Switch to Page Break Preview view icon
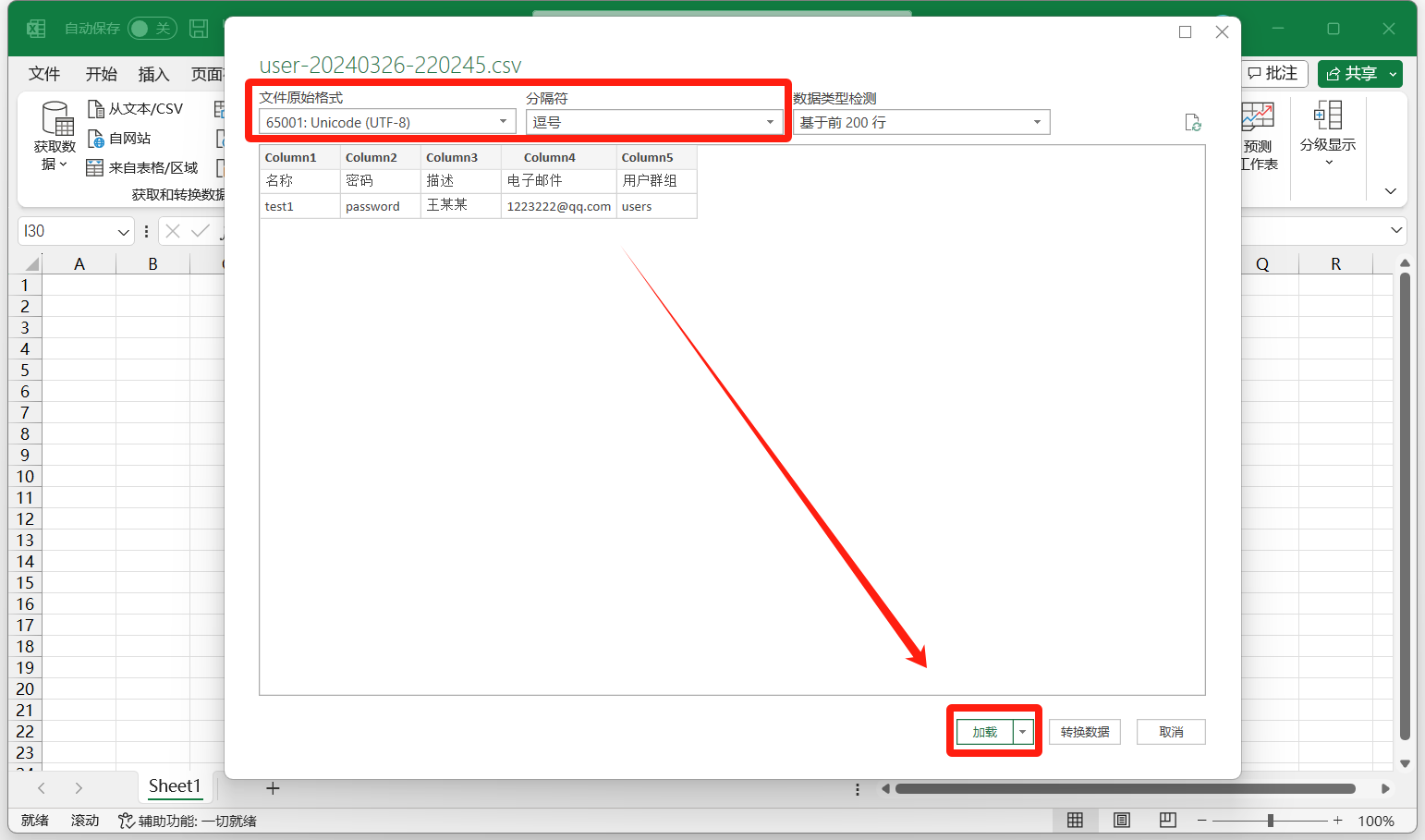Viewport: 1425px width, 840px height. point(1167,821)
